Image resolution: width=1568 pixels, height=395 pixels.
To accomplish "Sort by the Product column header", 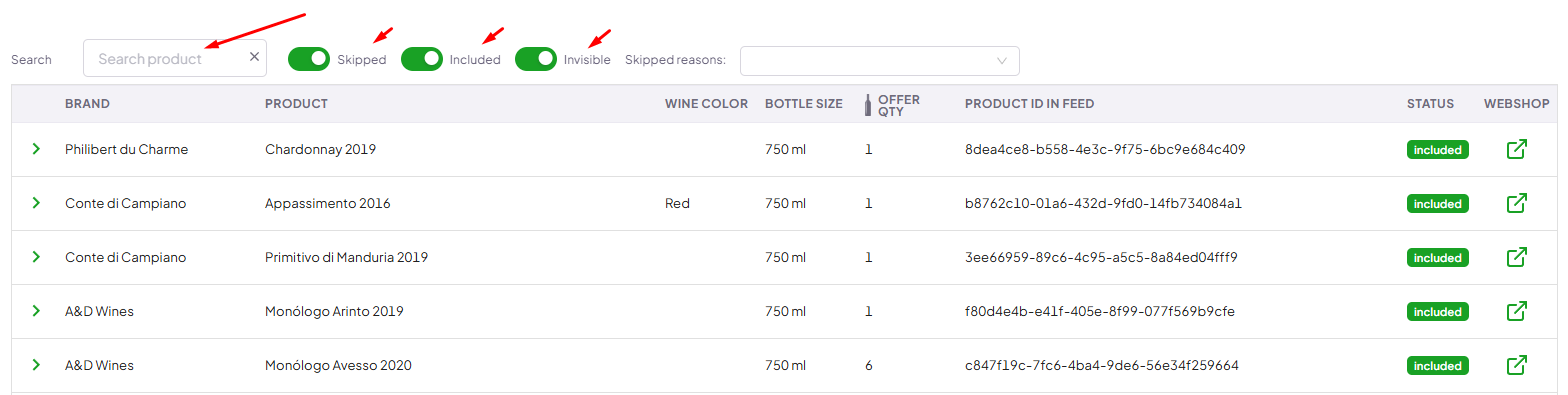I will tap(296, 104).
